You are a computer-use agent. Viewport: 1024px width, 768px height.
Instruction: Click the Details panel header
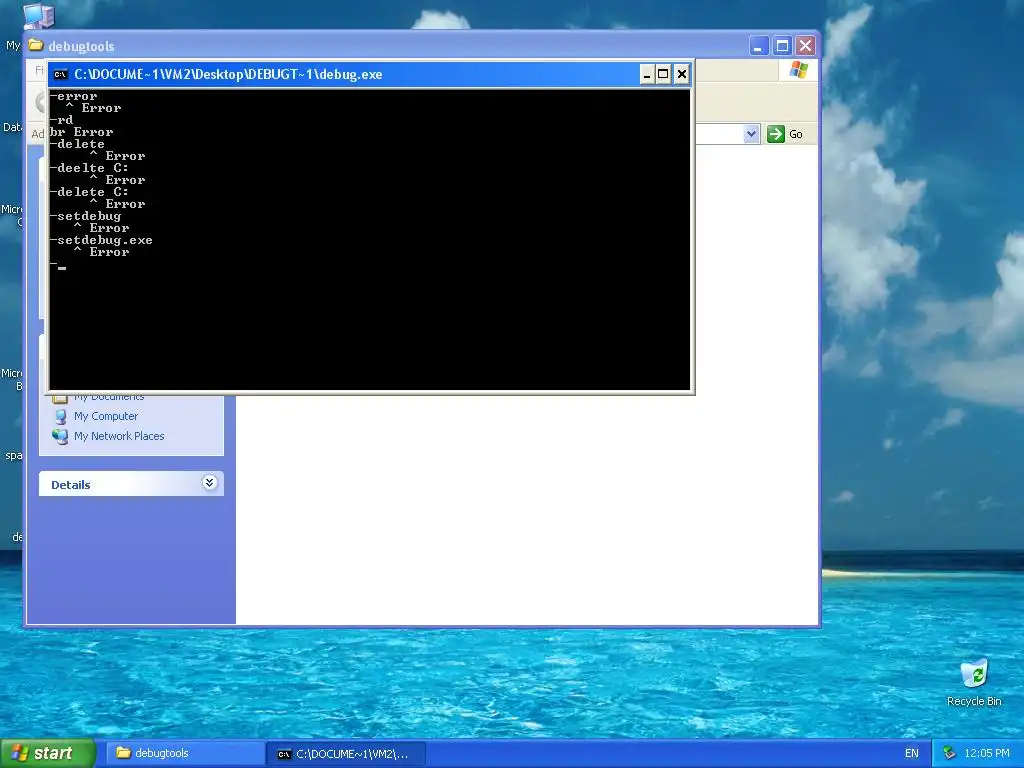(131, 484)
